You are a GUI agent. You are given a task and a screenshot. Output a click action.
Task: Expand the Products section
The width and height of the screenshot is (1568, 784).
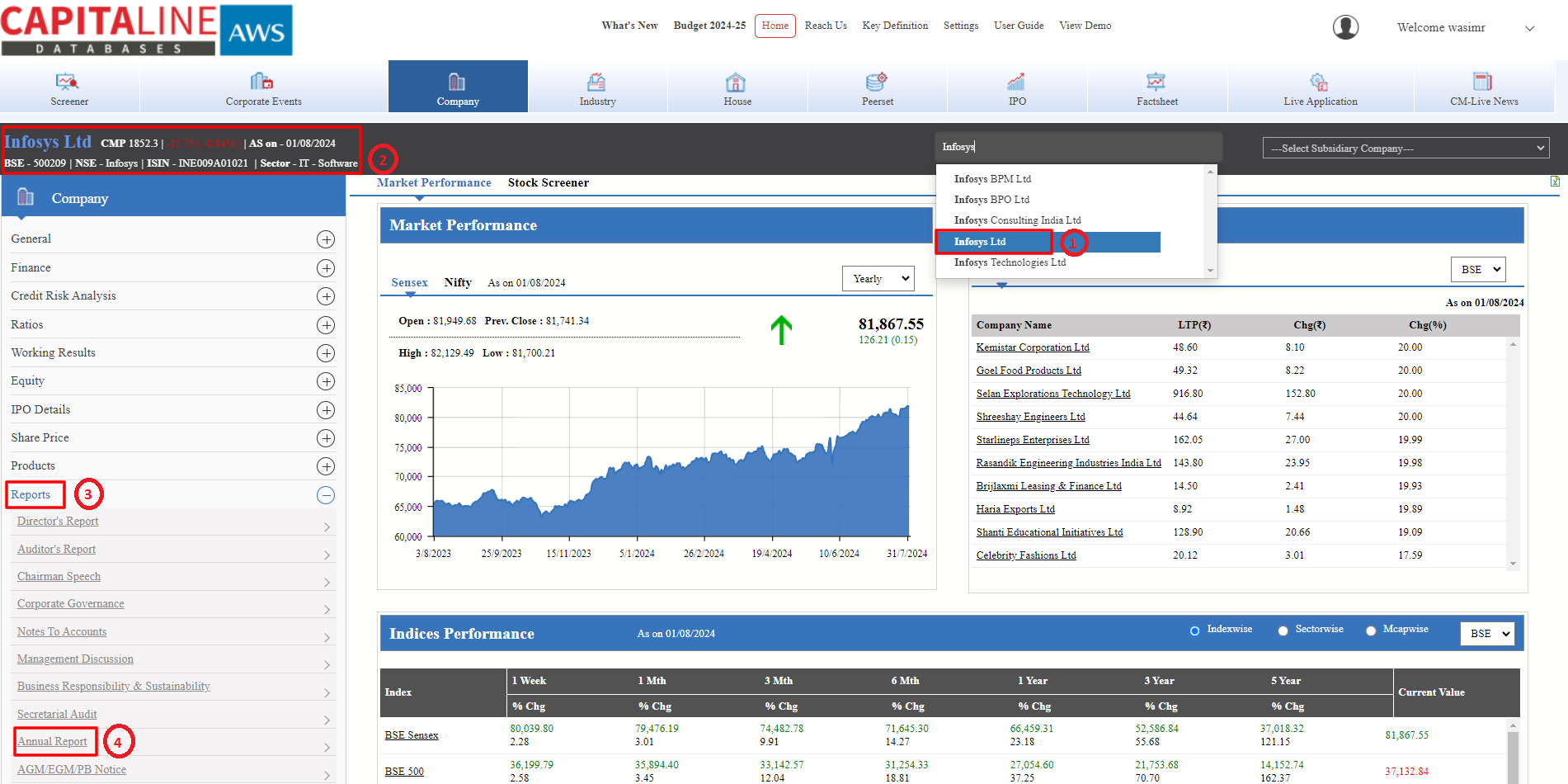326,466
